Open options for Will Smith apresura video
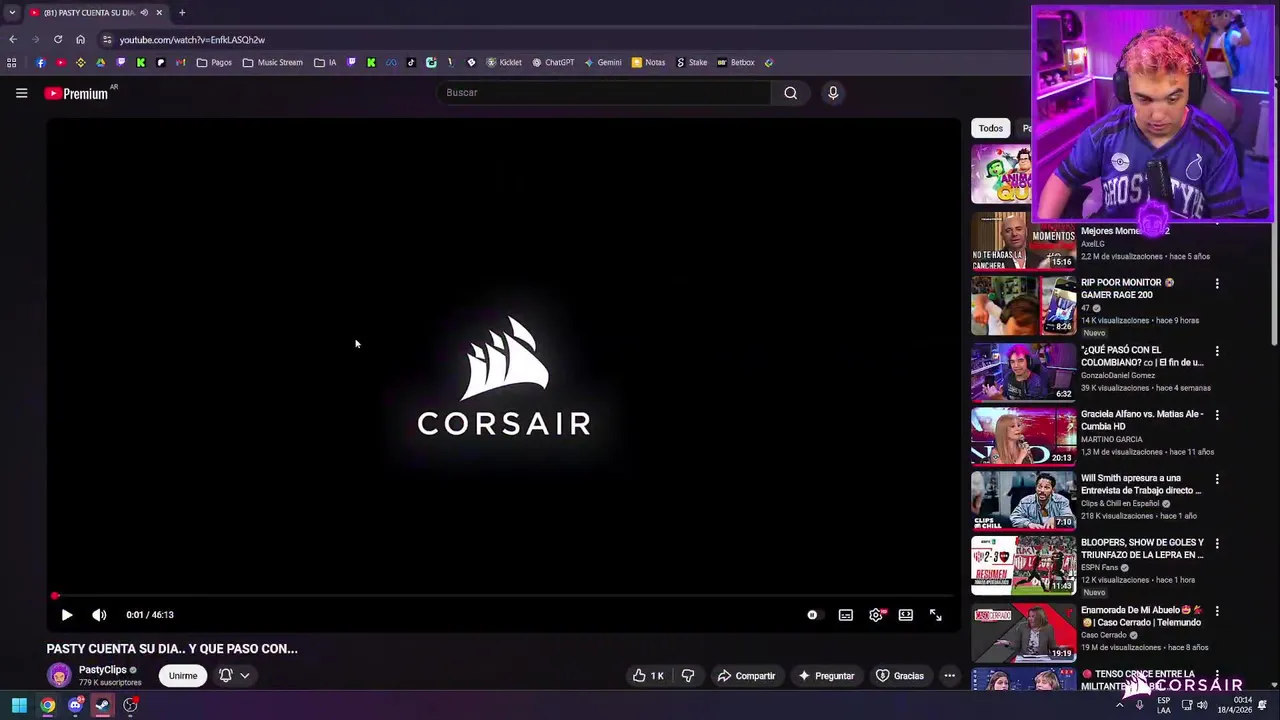The height and width of the screenshot is (720, 1280). coord(1217,479)
